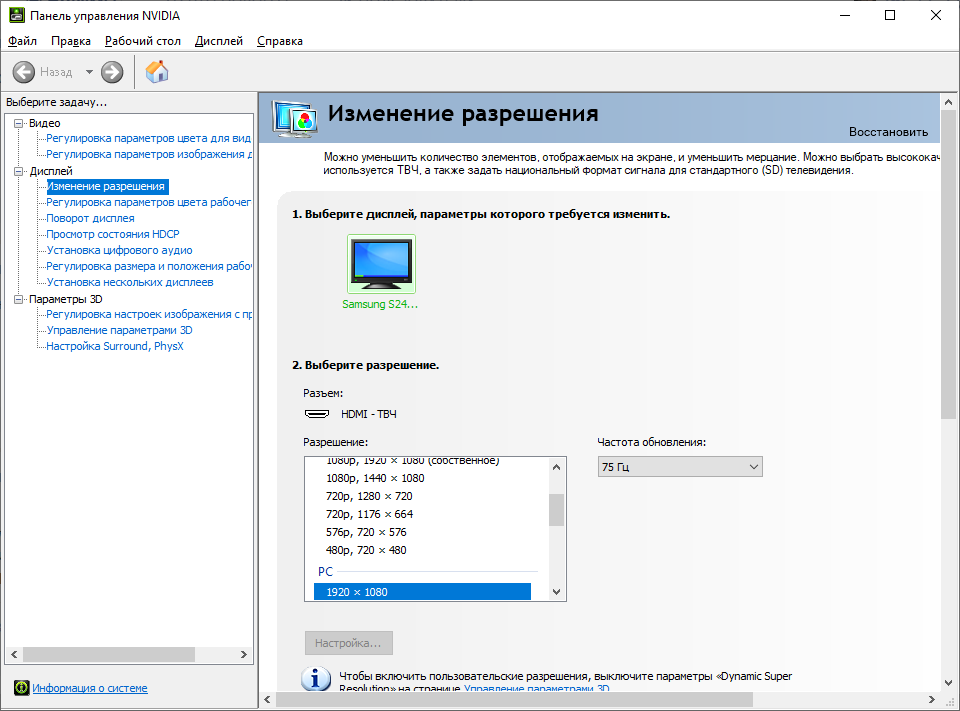Image resolution: width=960 pixels, height=711 pixels.
Task: Collapse the Видео tree node
Action: pos(18,123)
